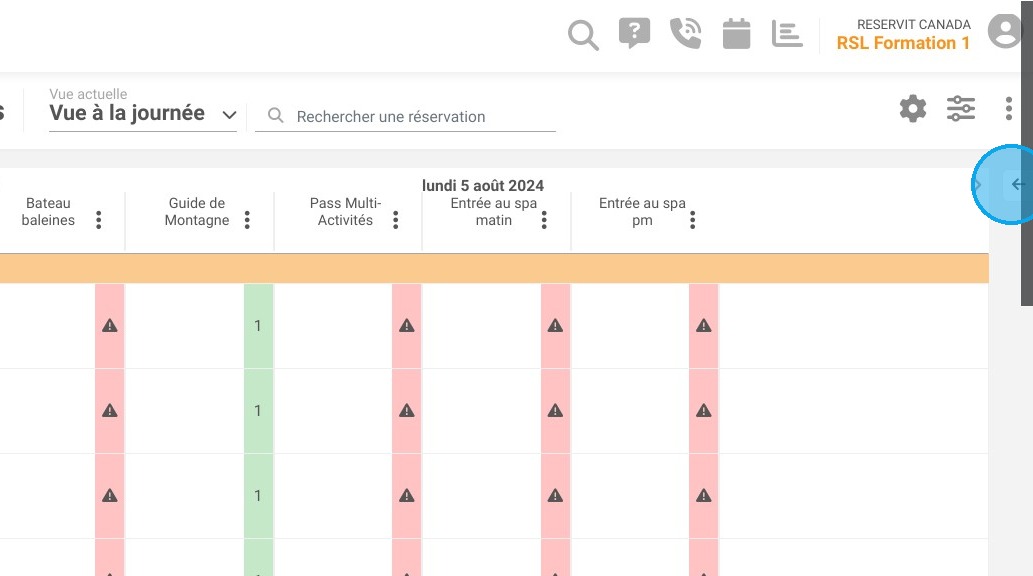Click second-row availability 1 under Guide de Montagne

tap(258, 411)
